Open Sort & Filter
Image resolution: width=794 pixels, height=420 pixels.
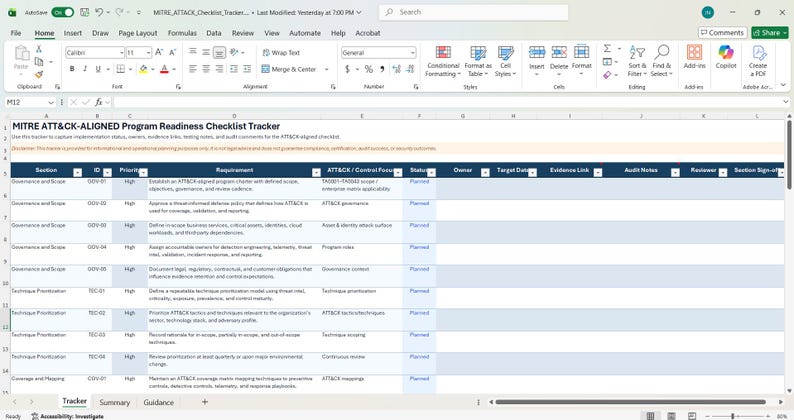pyautogui.click(x=637, y=61)
